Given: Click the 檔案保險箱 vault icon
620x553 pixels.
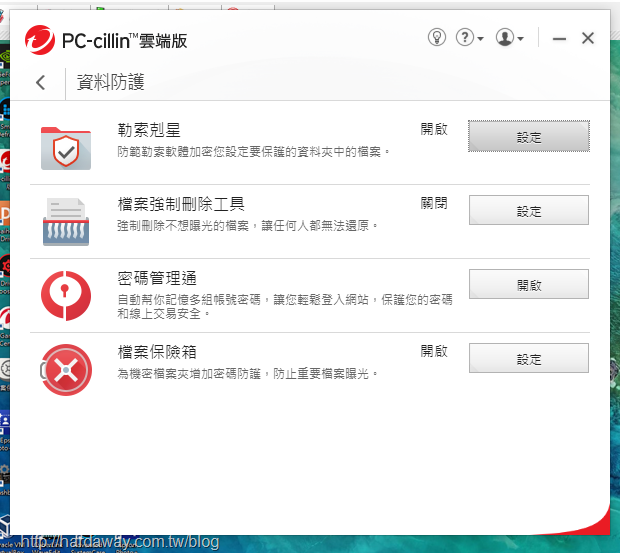Looking at the screenshot, I should pyautogui.click(x=66, y=370).
